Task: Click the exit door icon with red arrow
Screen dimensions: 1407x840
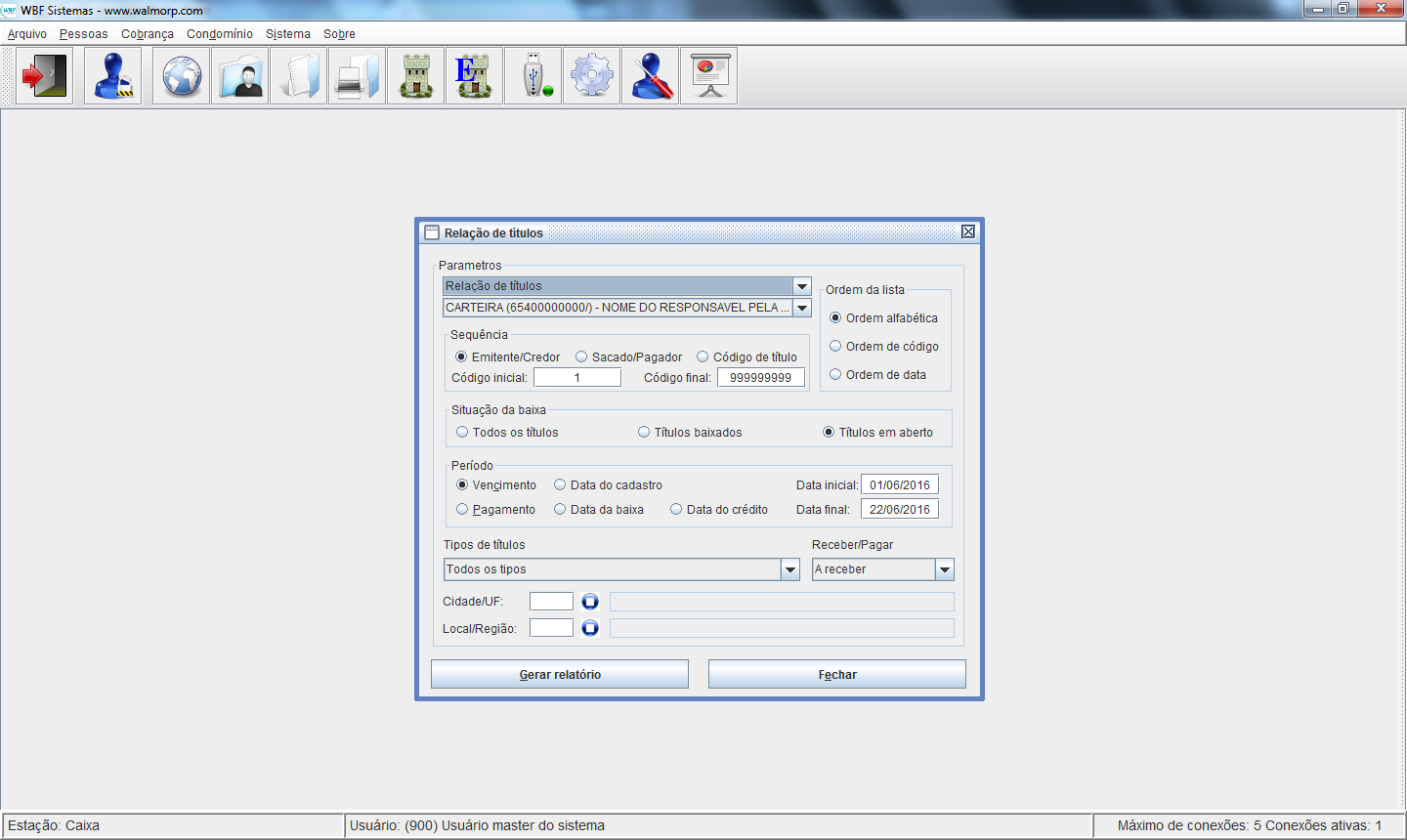Action: pyautogui.click(x=45, y=76)
